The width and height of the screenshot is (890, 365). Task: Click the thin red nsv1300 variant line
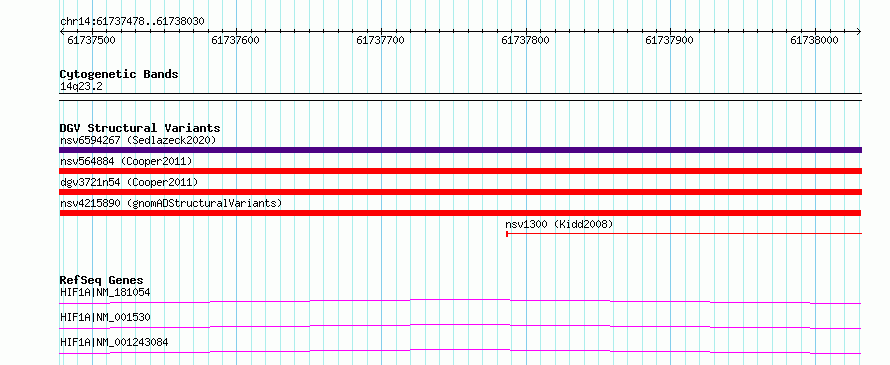pyautogui.click(x=684, y=233)
